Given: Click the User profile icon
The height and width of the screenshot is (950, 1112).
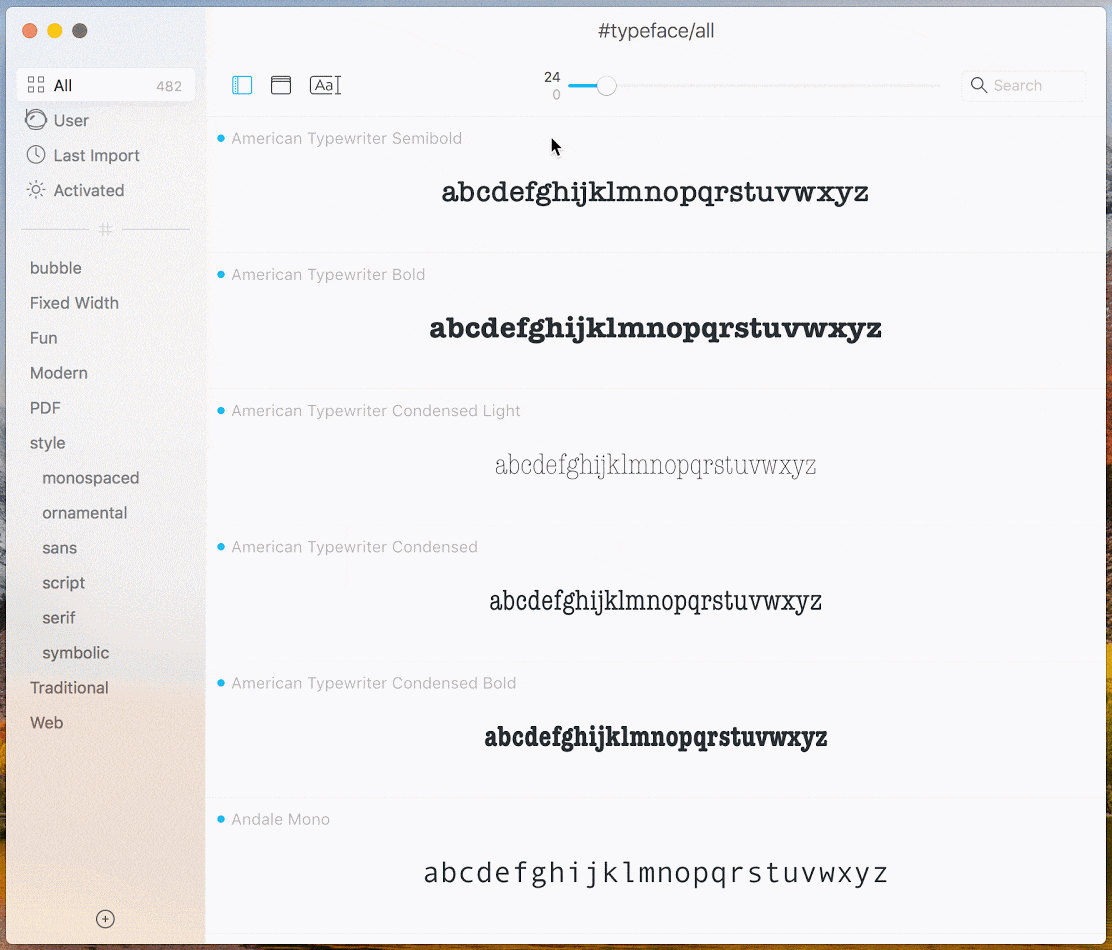Looking at the screenshot, I should coord(35,120).
